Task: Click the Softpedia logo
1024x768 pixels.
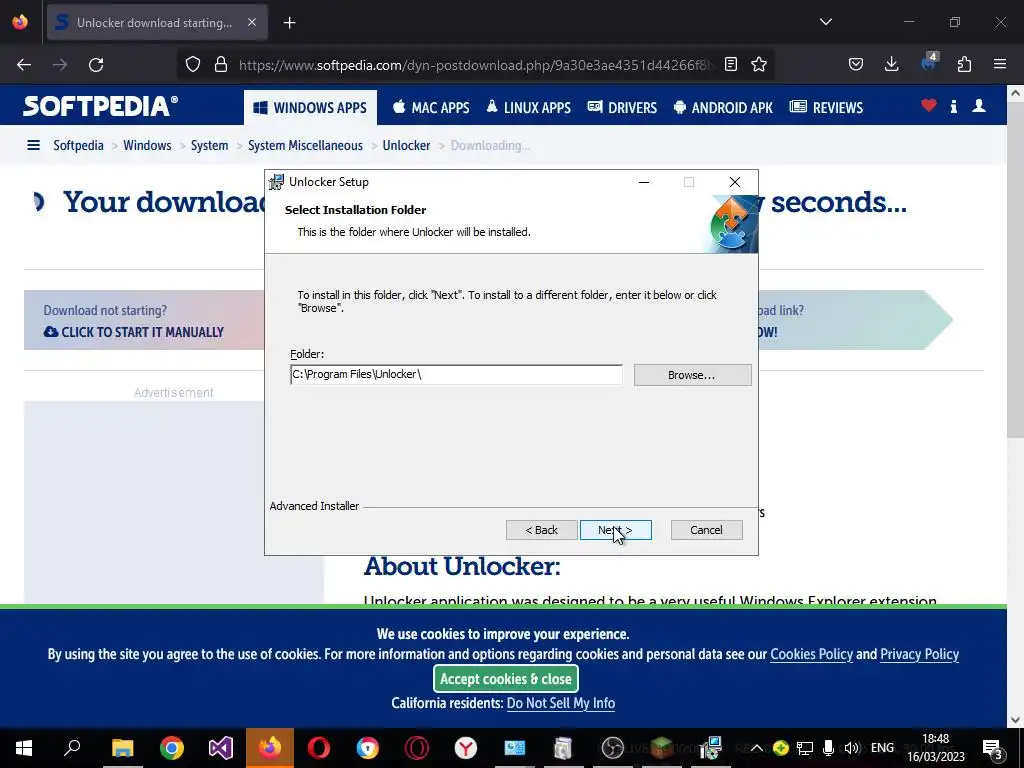Action: 101,106
